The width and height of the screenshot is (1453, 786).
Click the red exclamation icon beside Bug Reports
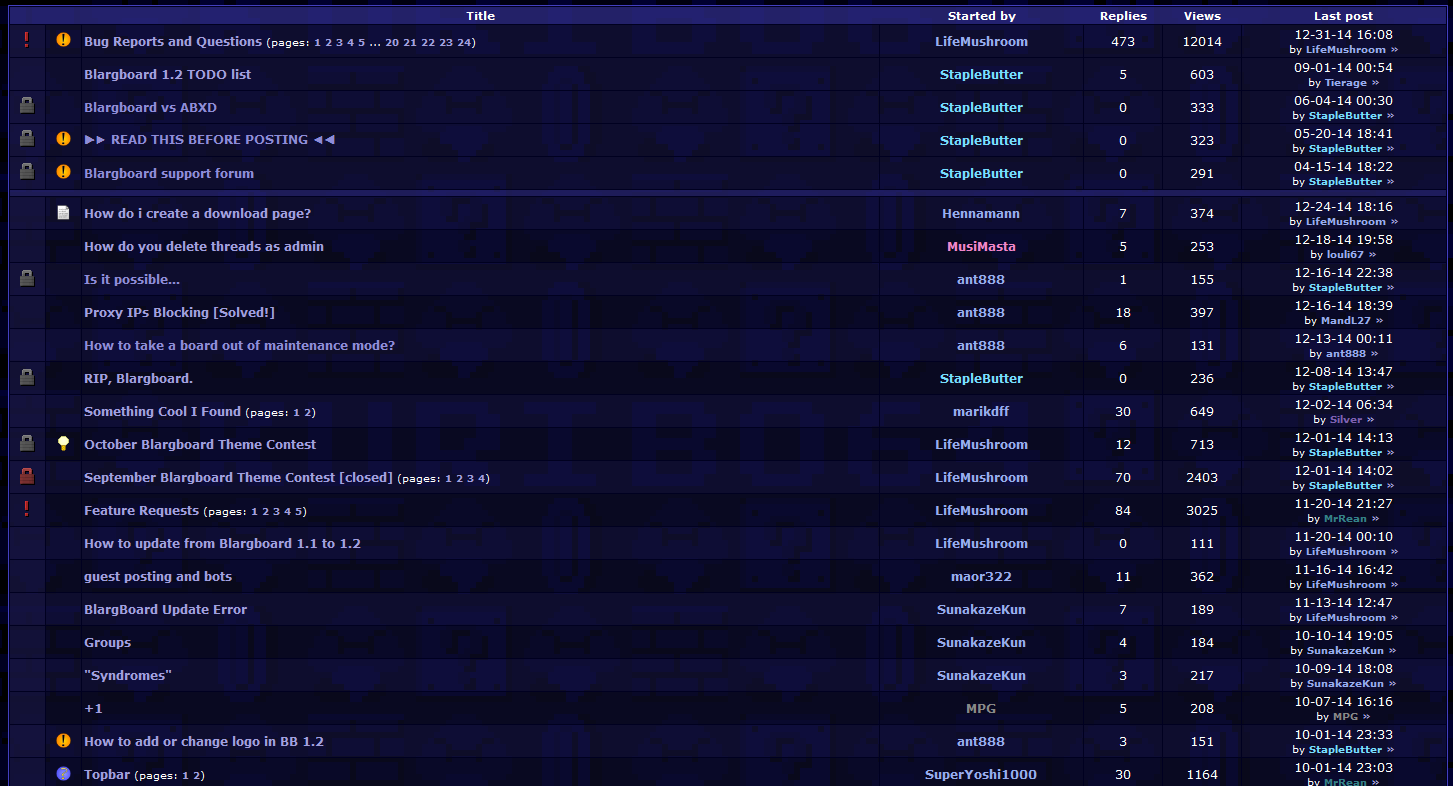click(x=27, y=40)
